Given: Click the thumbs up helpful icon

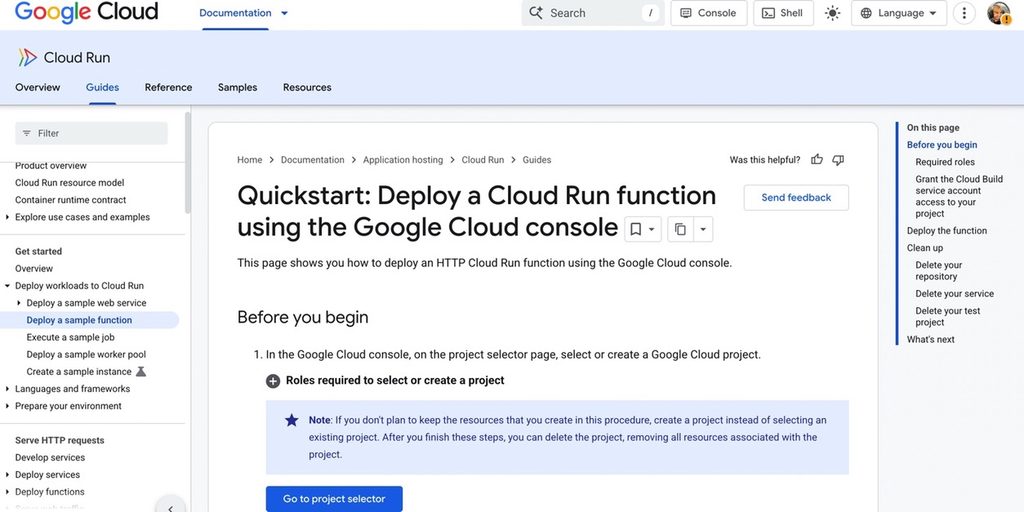Looking at the screenshot, I should tap(817, 159).
